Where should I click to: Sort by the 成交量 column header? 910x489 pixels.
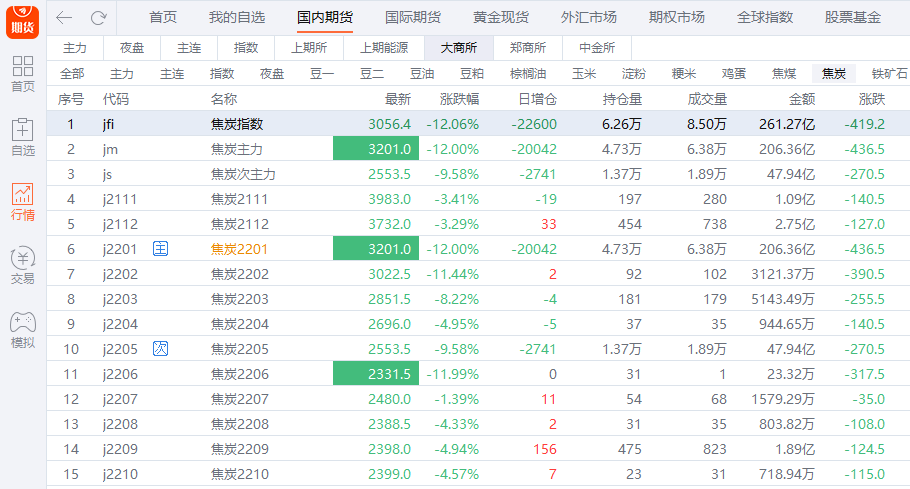(707, 99)
